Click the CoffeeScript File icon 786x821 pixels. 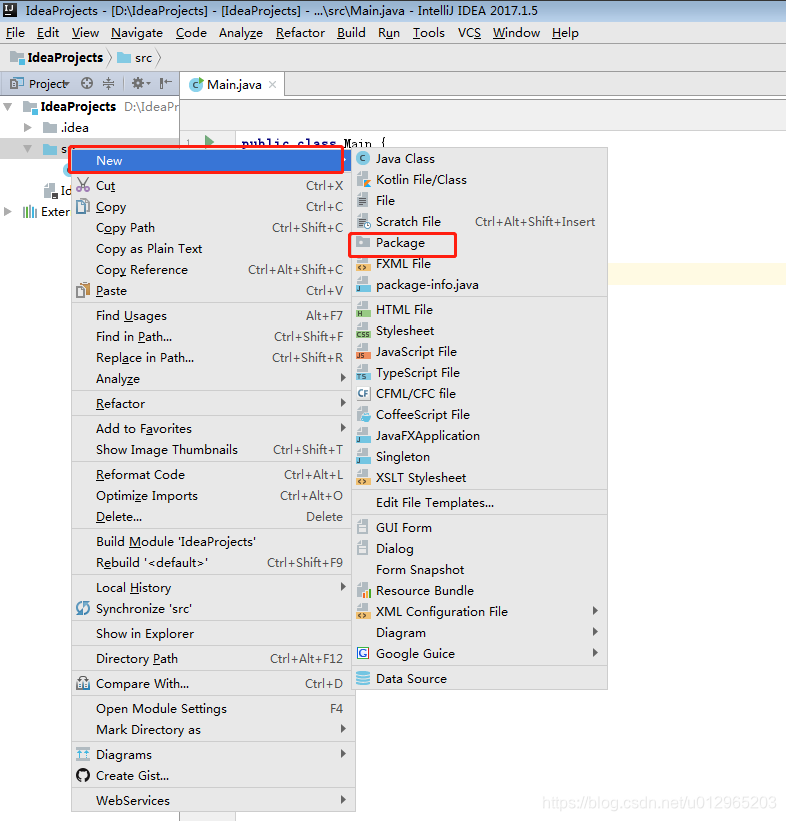[363, 414]
